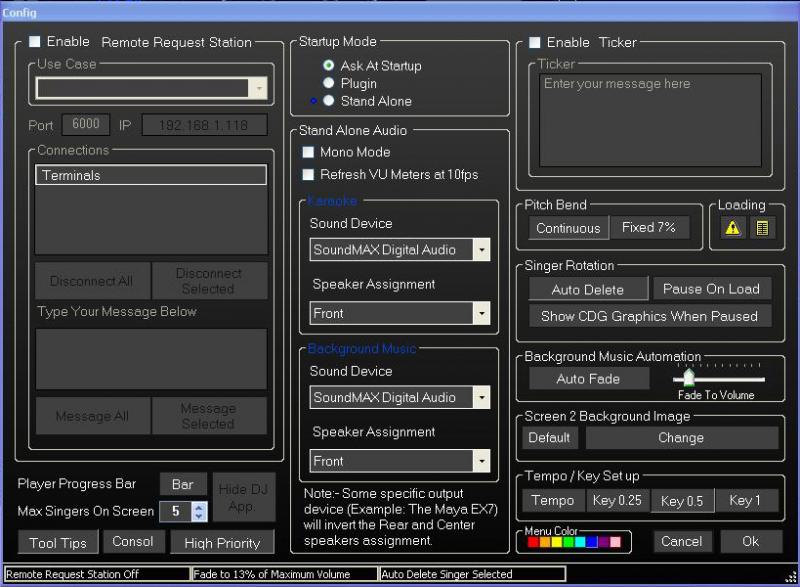Click the IP address field
Viewport: 800px width, 587px height.
(x=204, y=125)
